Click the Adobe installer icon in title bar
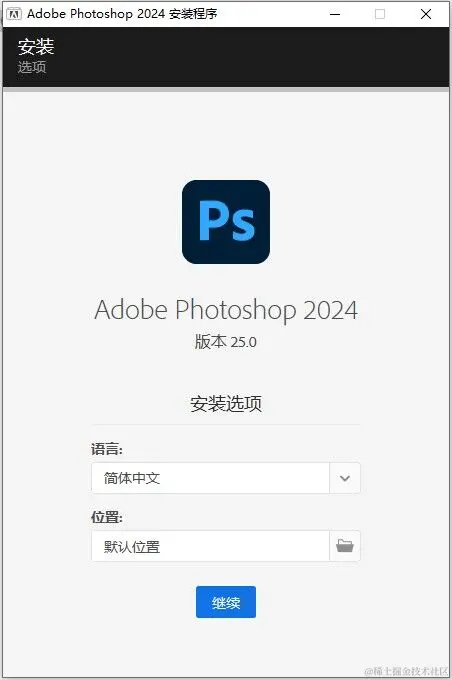The width and height of the screenshot is (452, 680). coord(13,14)
